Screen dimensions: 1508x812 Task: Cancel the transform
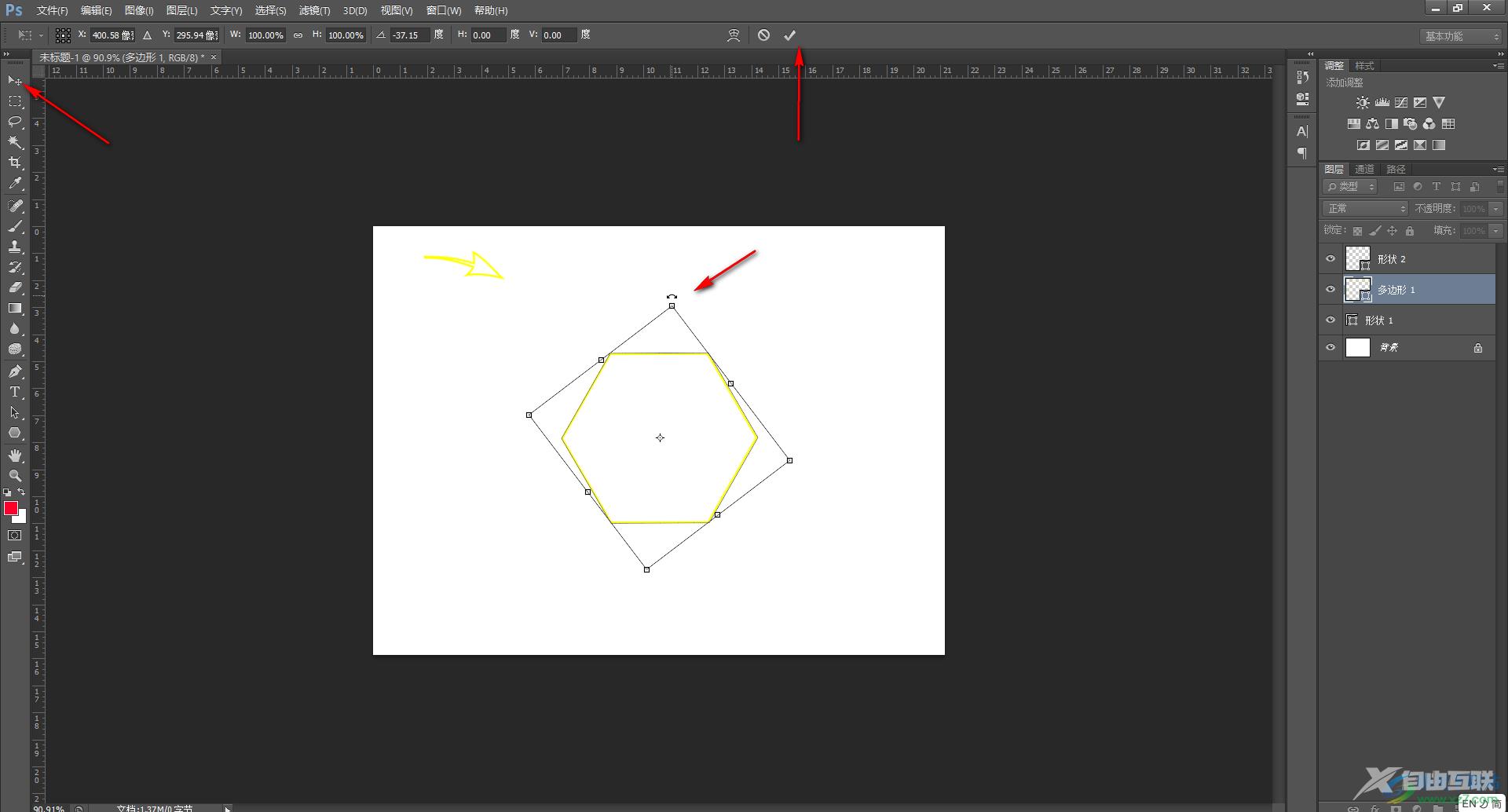(x=763, y=35)
